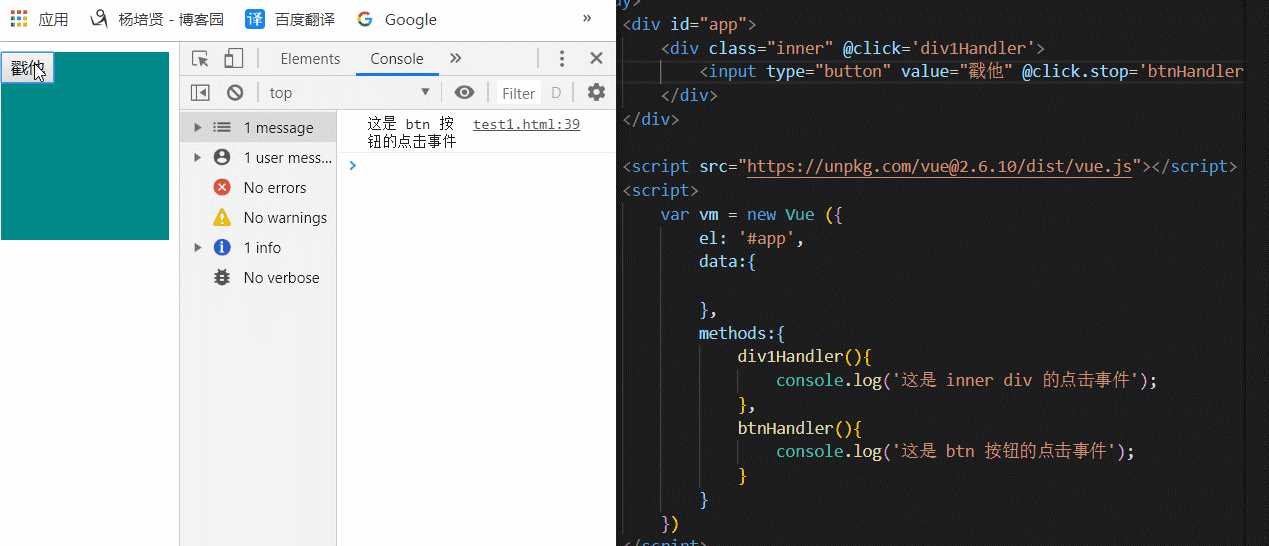Select the No warnings filter
The height and width of the screenshot is (546, 1269).
[259, 218]
